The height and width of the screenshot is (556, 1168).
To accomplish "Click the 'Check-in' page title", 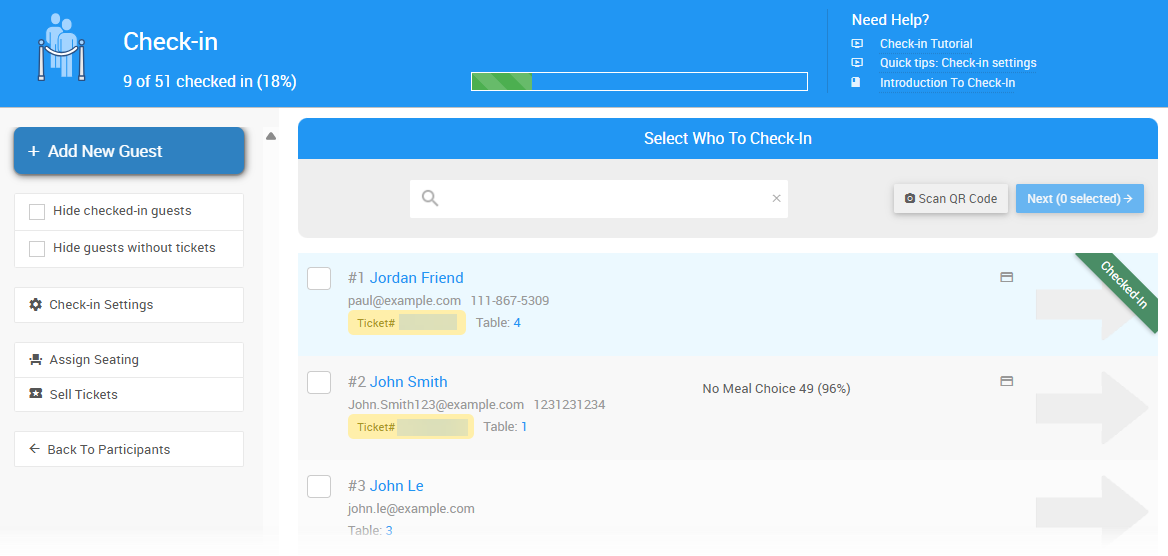I will (171, 42).
